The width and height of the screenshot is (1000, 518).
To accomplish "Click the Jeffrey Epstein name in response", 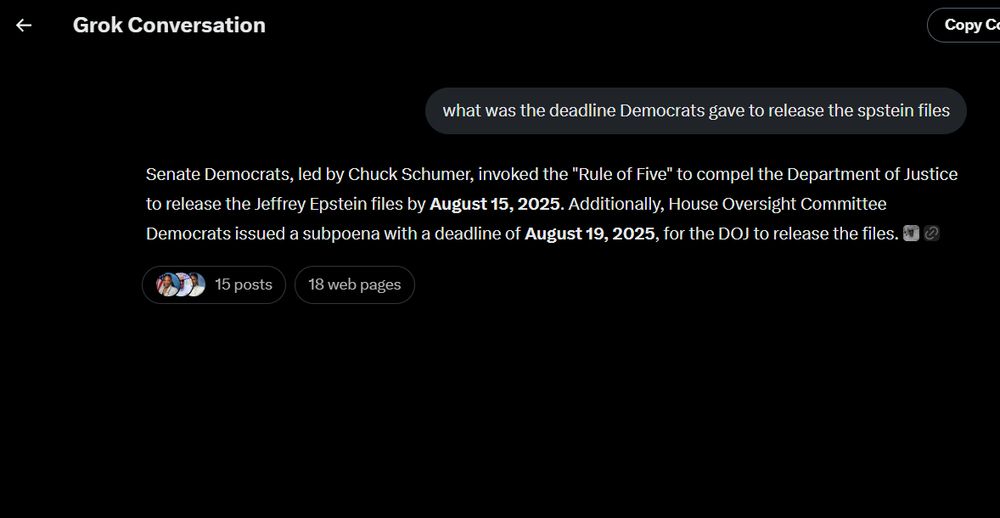I will click(309, 204).
